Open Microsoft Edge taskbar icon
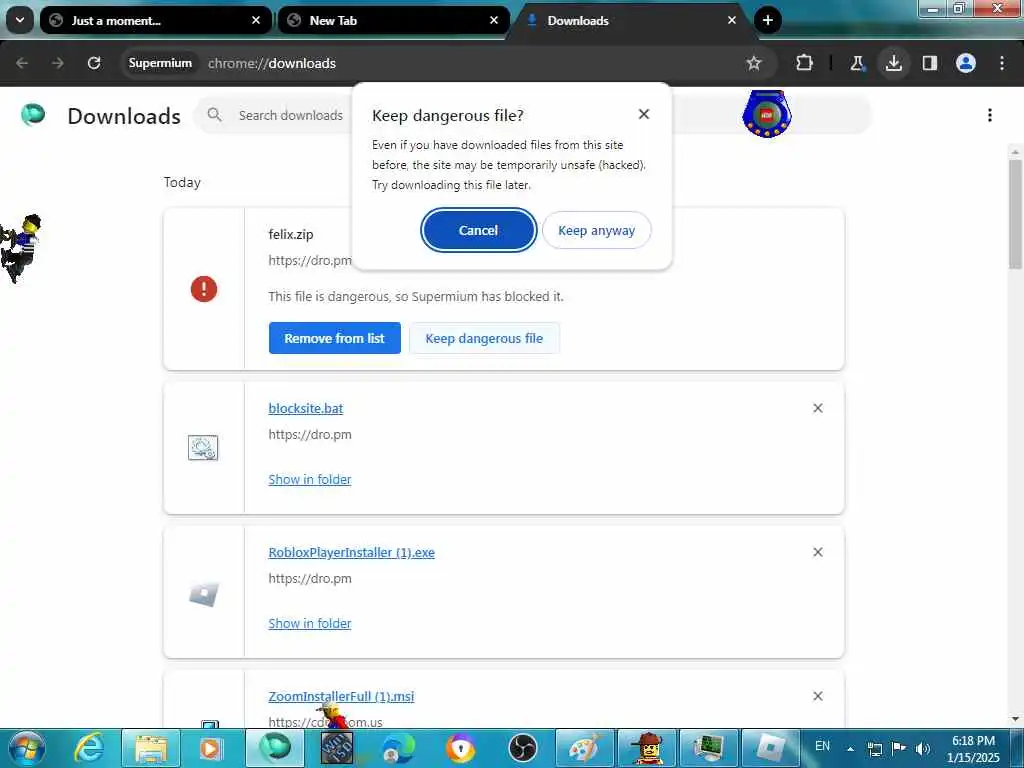Screen dimensions: 1024x768 click(398, 748)
